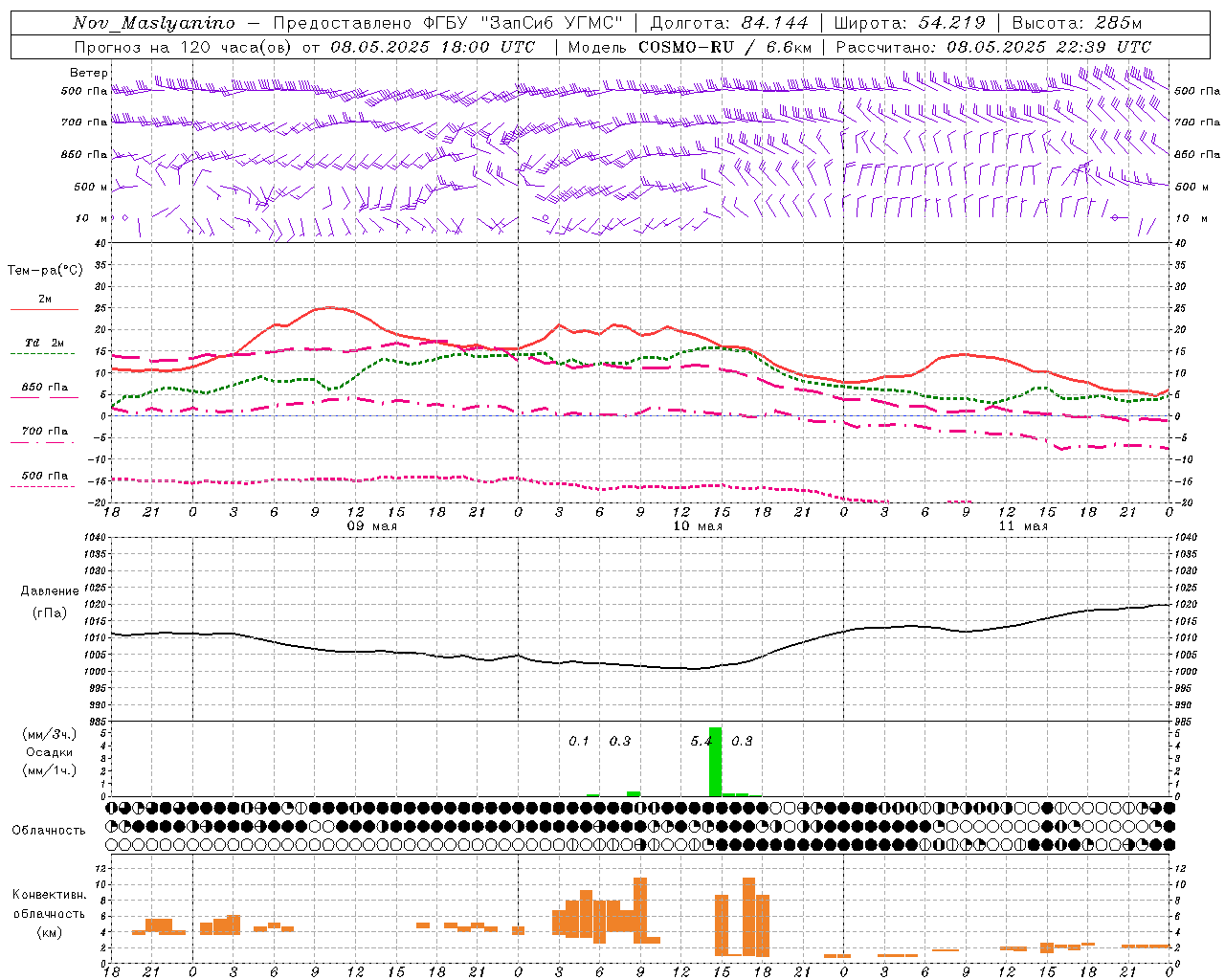Click the forecast start time 08.05.2025 18:00 UTC

tap(433, 47)
